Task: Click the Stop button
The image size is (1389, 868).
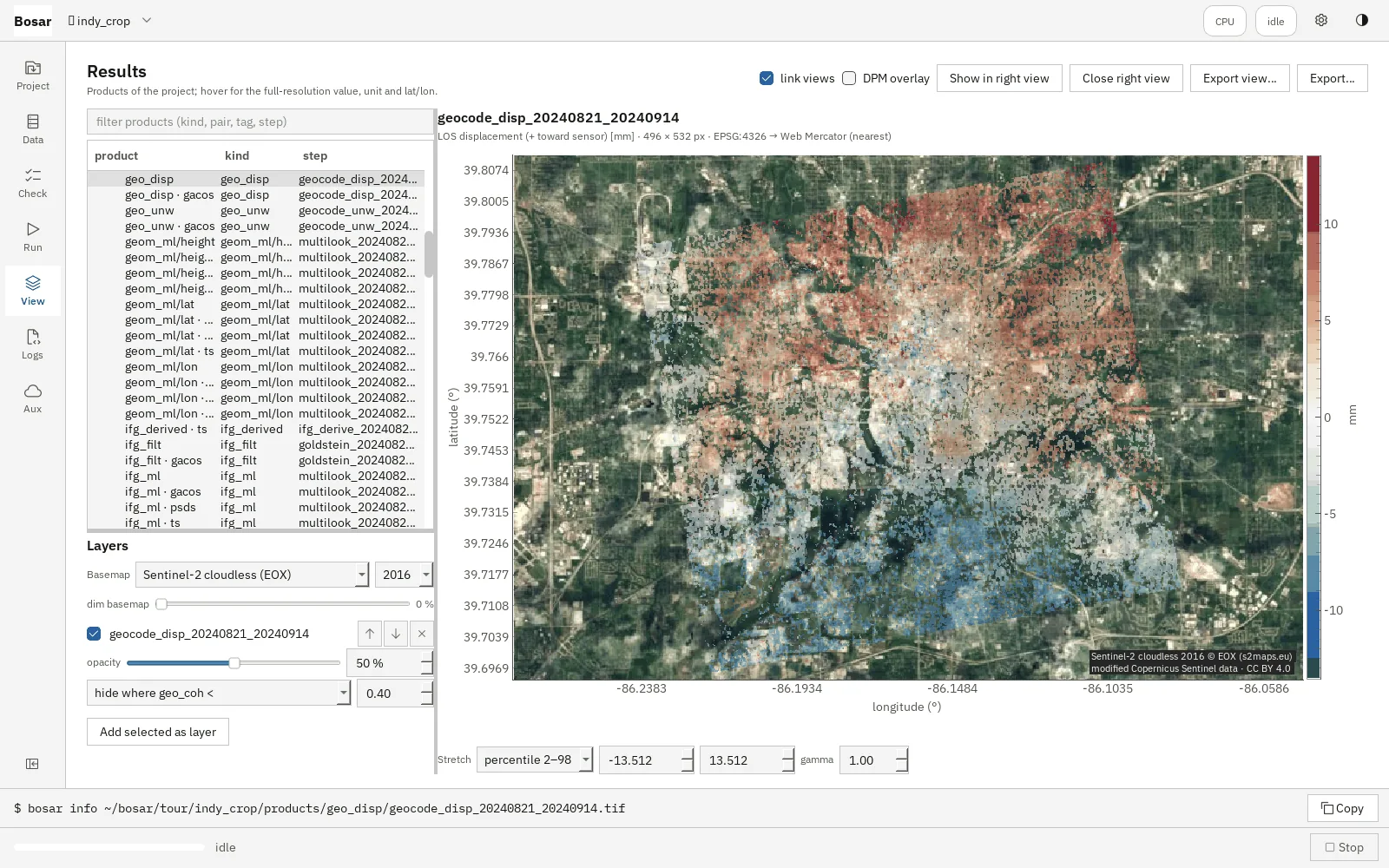Action: pos(1344,847)
